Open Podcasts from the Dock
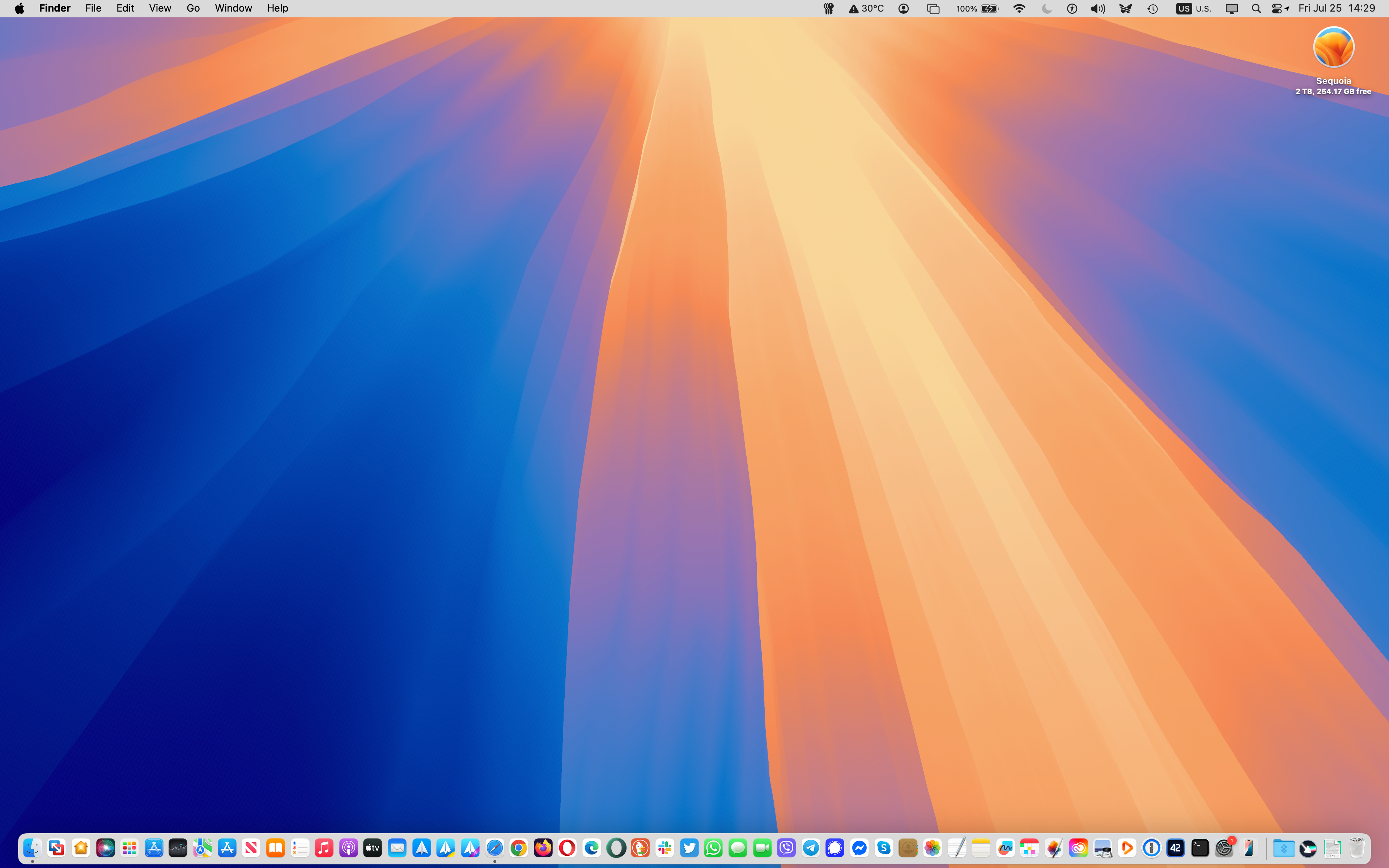 pos(348,848)
